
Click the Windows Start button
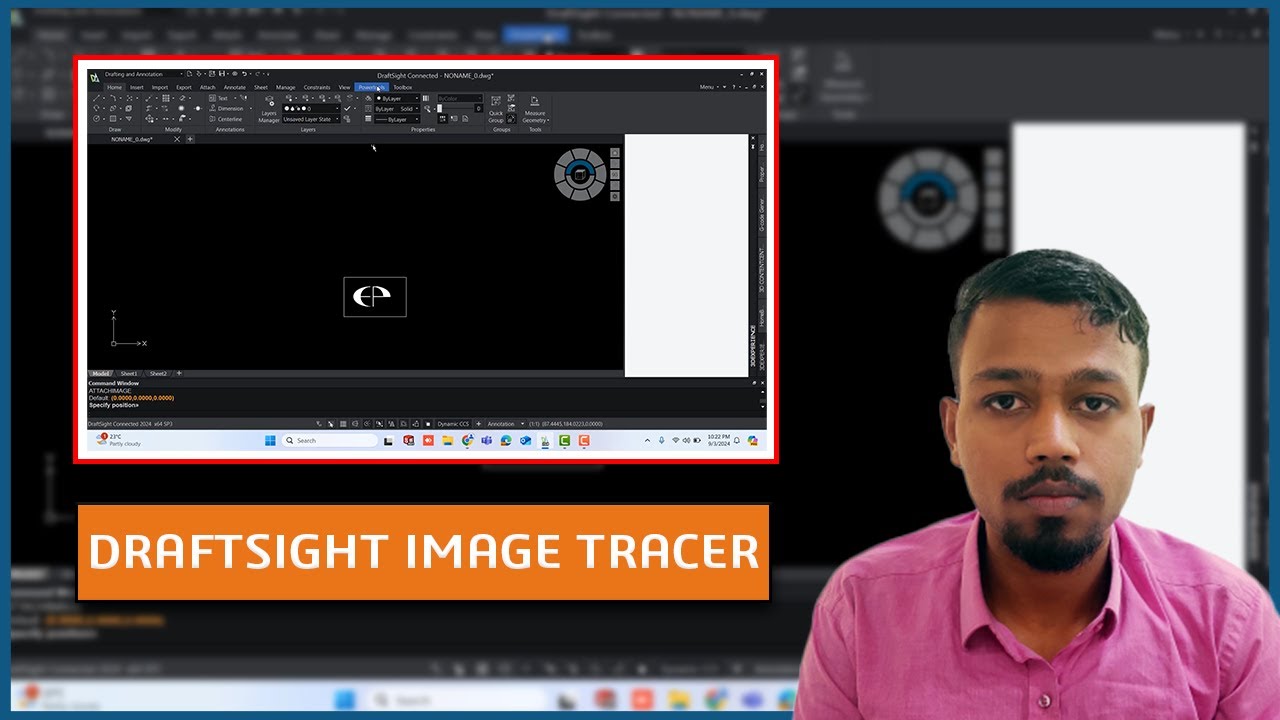coord(270,440)
